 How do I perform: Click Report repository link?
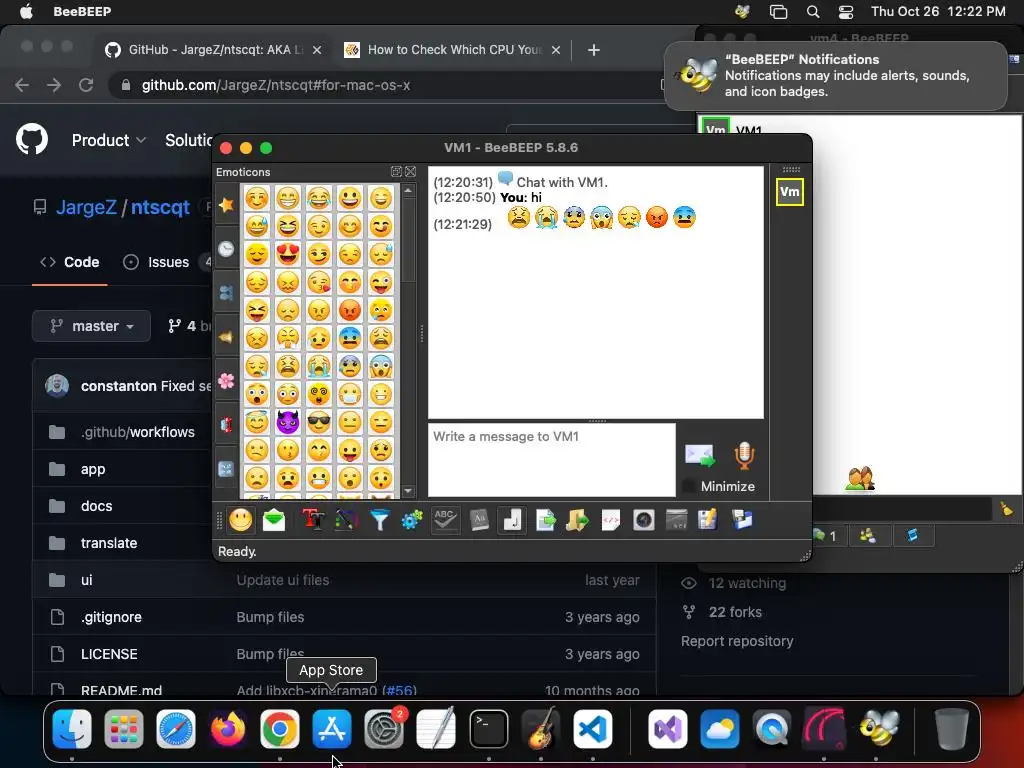coord(737,641)
